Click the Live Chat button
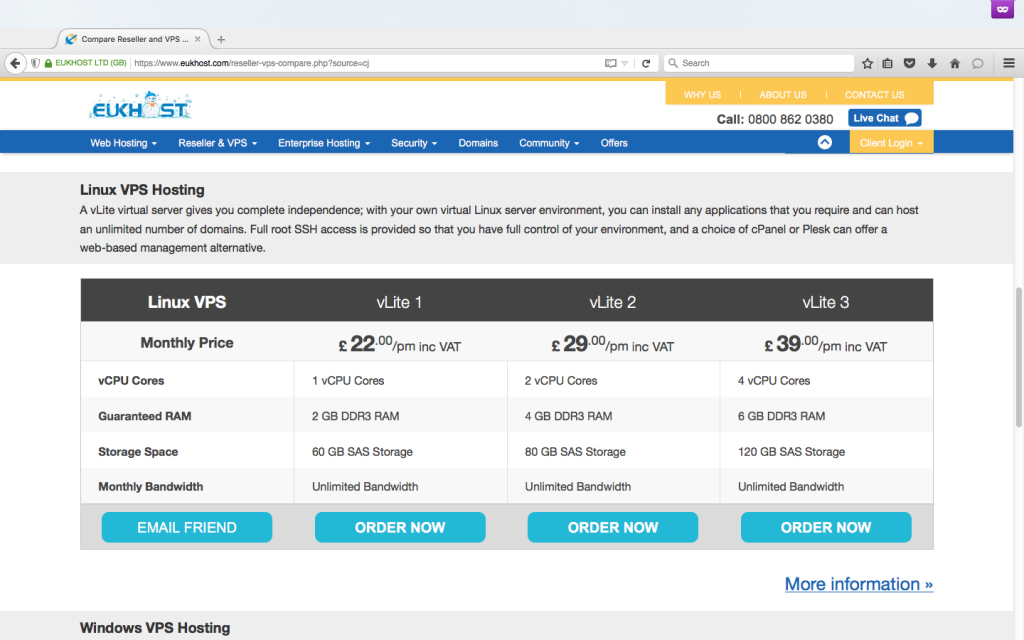This screenshot has width=1024, height=640. coord(884,118)
